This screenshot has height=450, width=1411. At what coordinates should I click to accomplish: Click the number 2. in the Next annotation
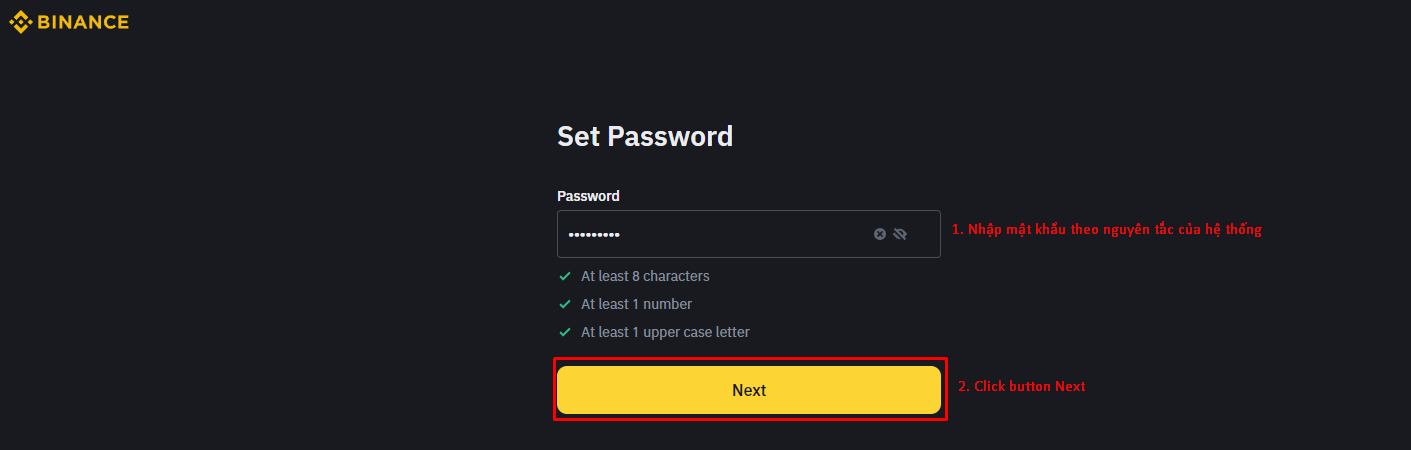(964, 386)
